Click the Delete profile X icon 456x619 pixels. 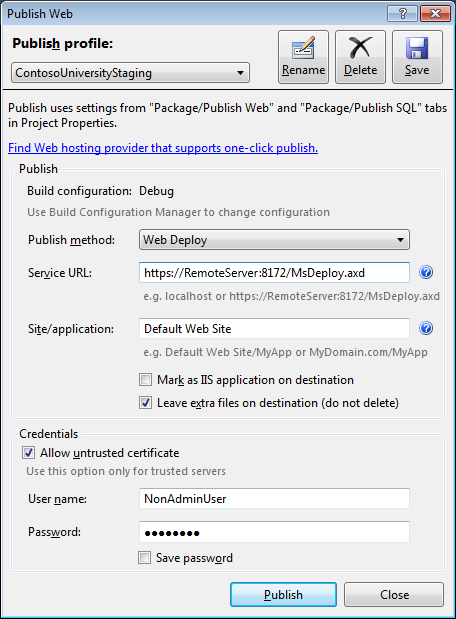tap(360, 57)
